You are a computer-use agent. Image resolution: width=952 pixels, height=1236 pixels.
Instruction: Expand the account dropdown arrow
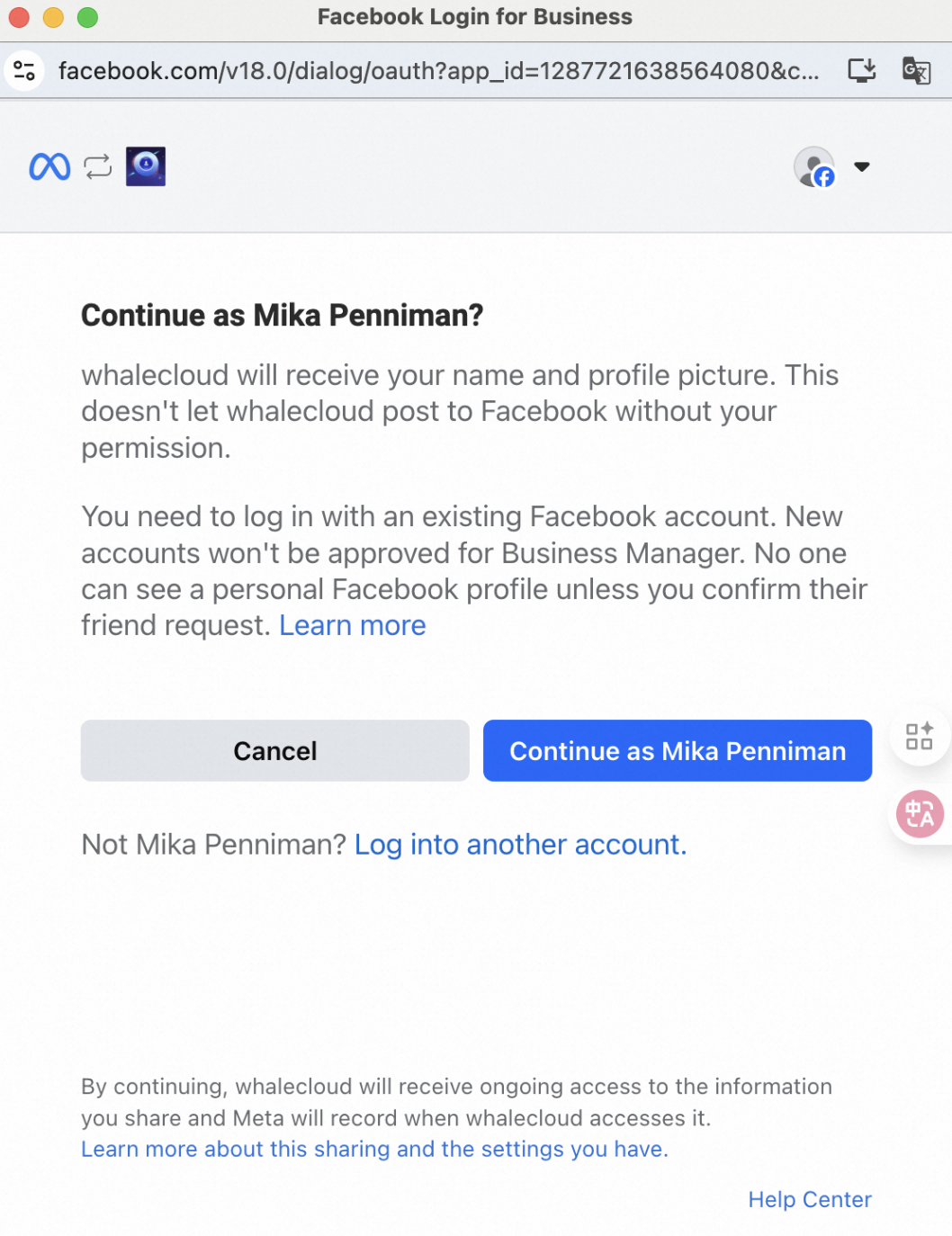click(x=862, y=166)
